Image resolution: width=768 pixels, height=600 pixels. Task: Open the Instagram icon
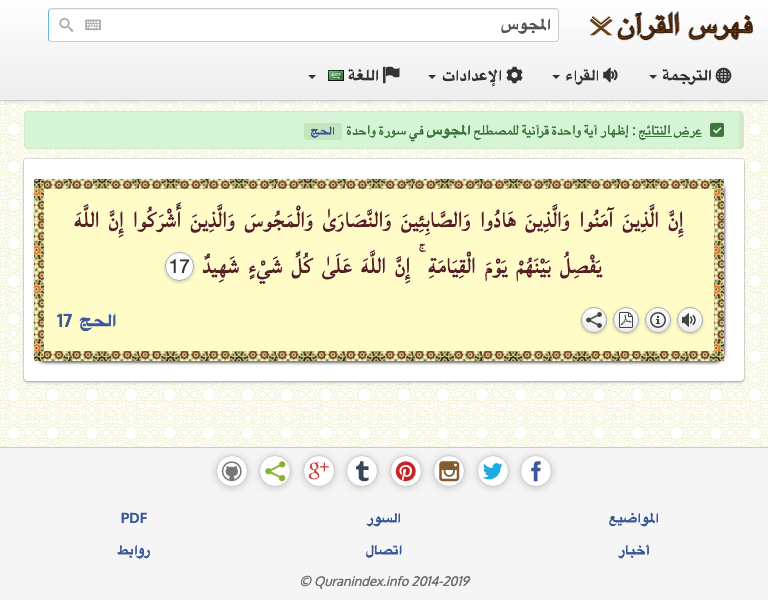[x=449, y=472]
